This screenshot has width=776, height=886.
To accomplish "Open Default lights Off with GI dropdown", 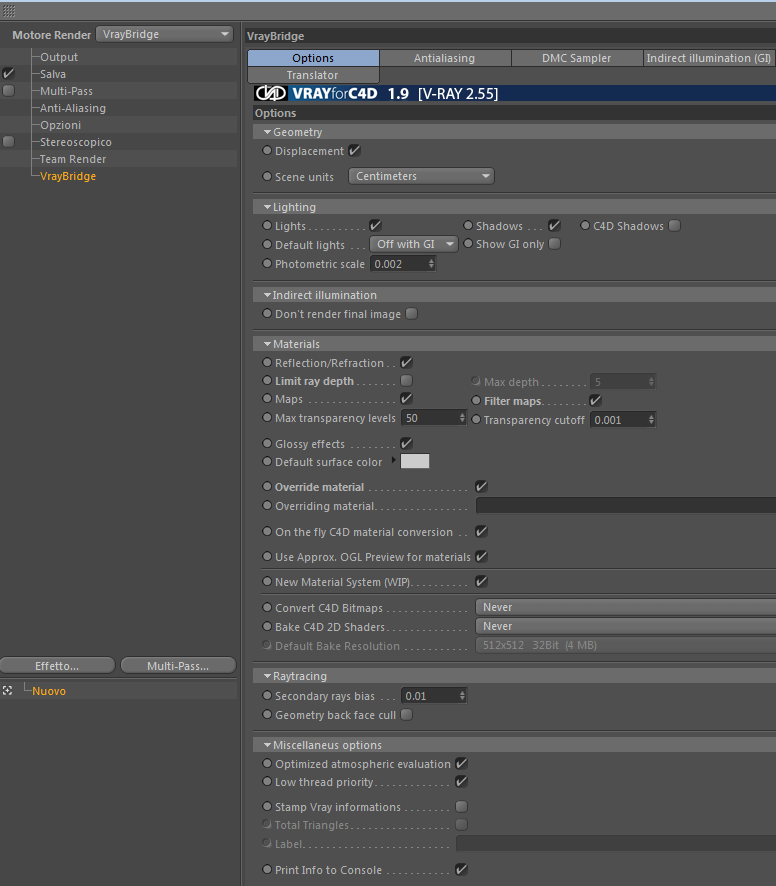I will click(x=414, y=244).
